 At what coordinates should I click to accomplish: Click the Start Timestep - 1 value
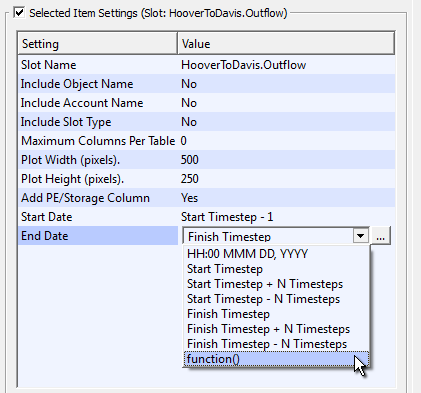coord(287,217)
